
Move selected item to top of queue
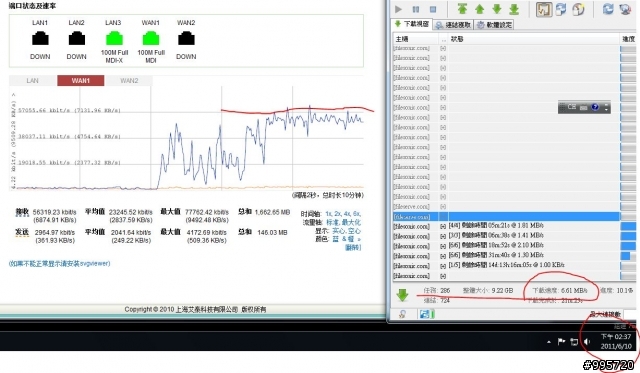point(462,9)
